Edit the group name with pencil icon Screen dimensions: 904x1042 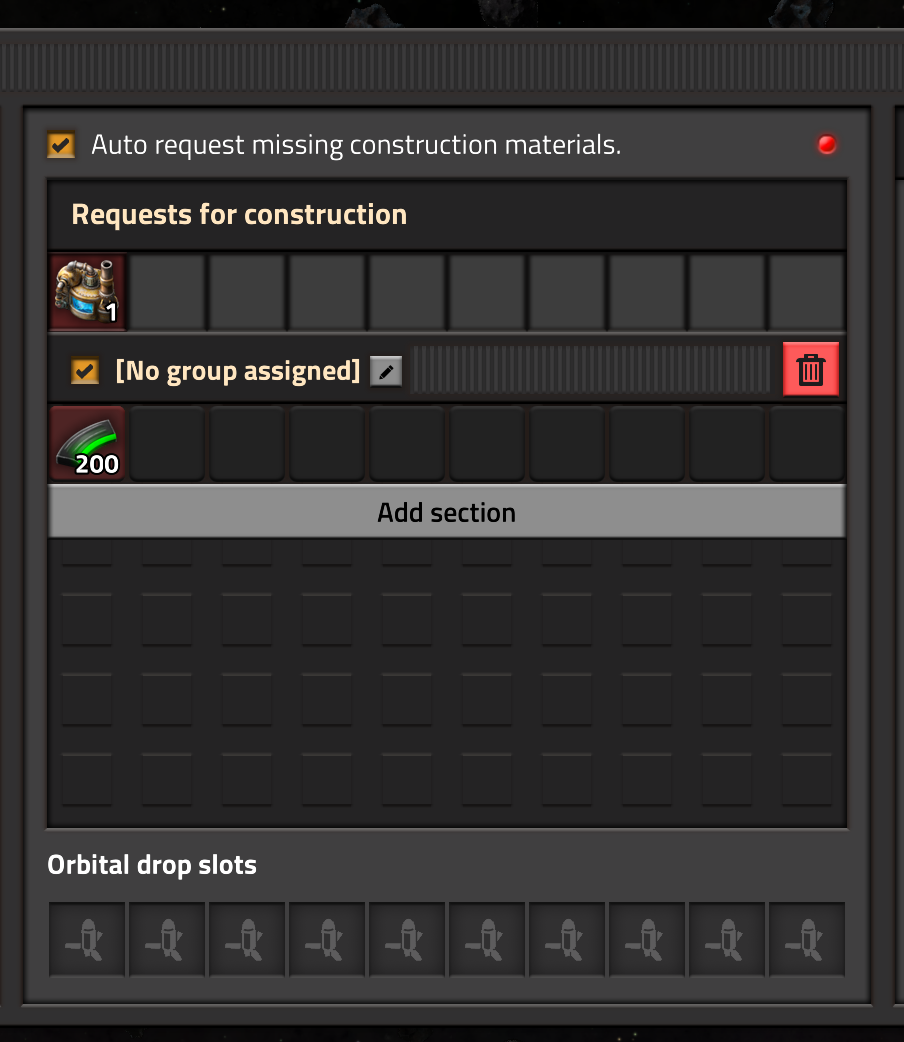click(385, 372)
